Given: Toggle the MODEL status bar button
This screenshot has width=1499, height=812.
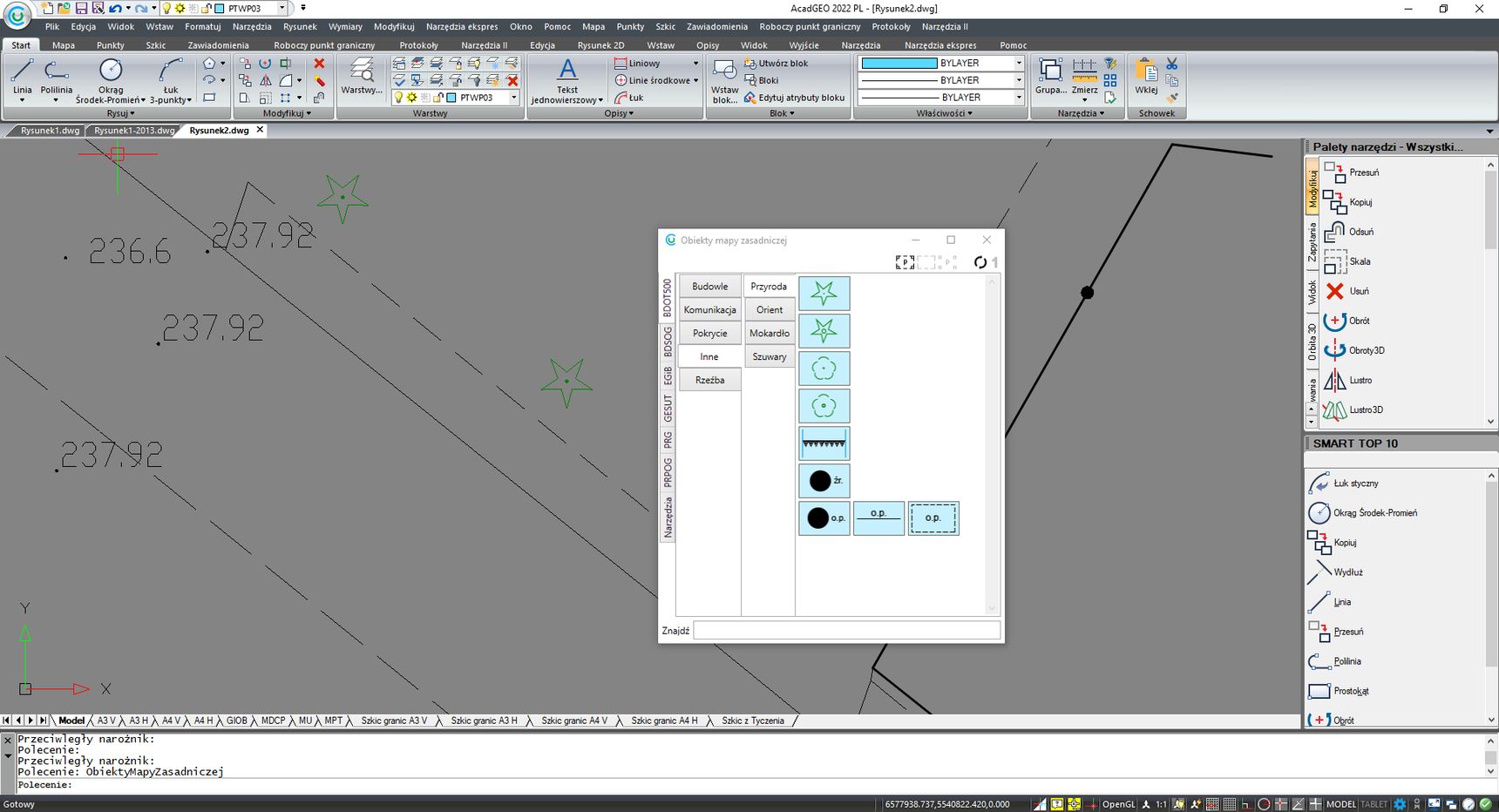Looking at the screenshot, I should 1341,804.
